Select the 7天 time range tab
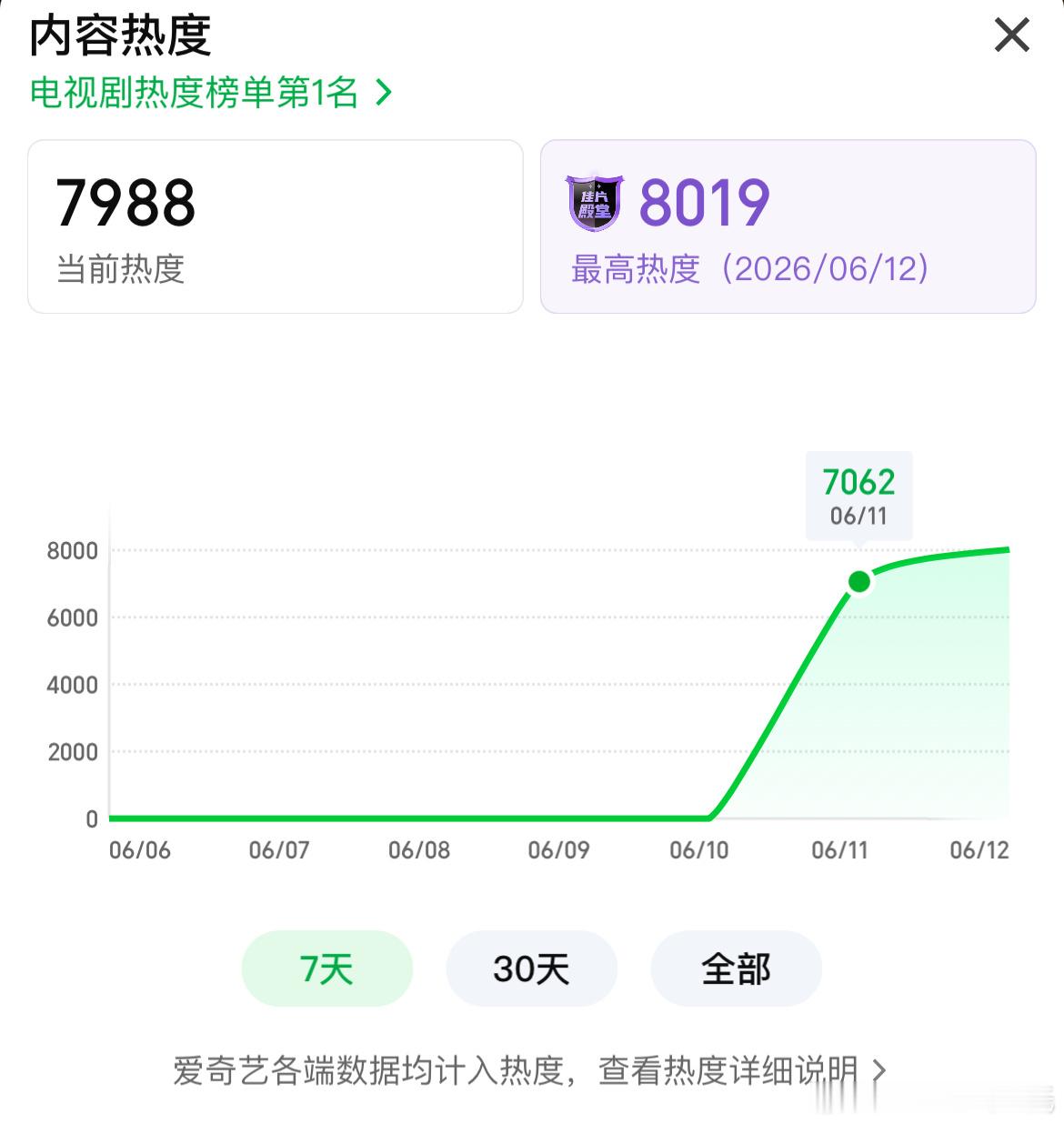Image resolution: width=1064 pixels, height=1124 pixels. tap(326, 968)
